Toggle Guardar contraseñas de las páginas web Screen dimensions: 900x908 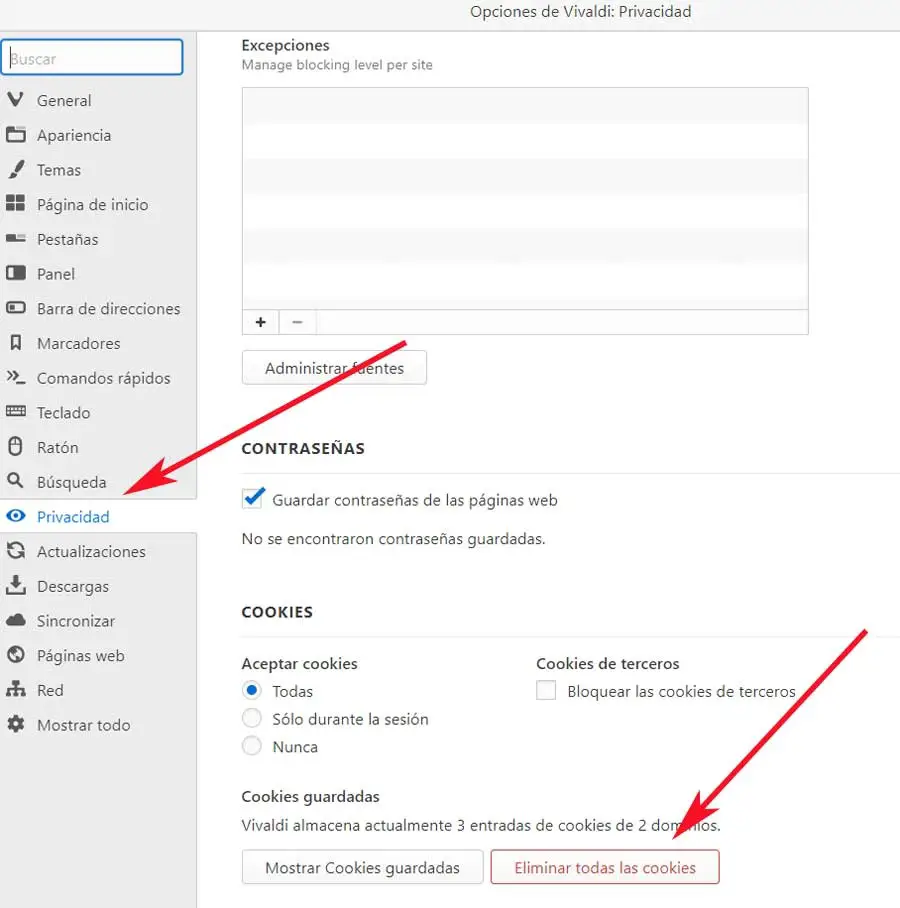[x=253, y=499]
